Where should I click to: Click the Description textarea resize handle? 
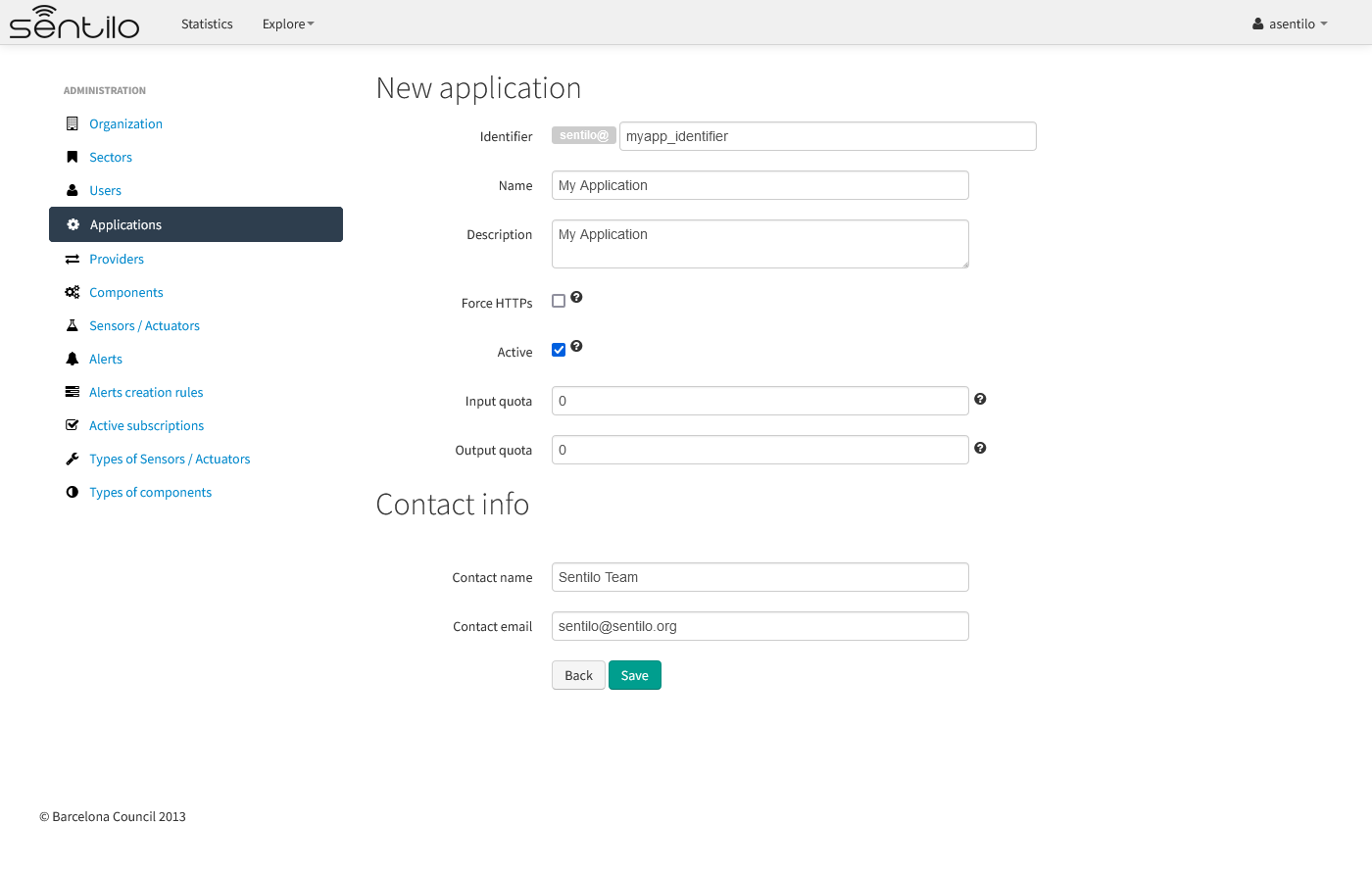coord(964,264)
